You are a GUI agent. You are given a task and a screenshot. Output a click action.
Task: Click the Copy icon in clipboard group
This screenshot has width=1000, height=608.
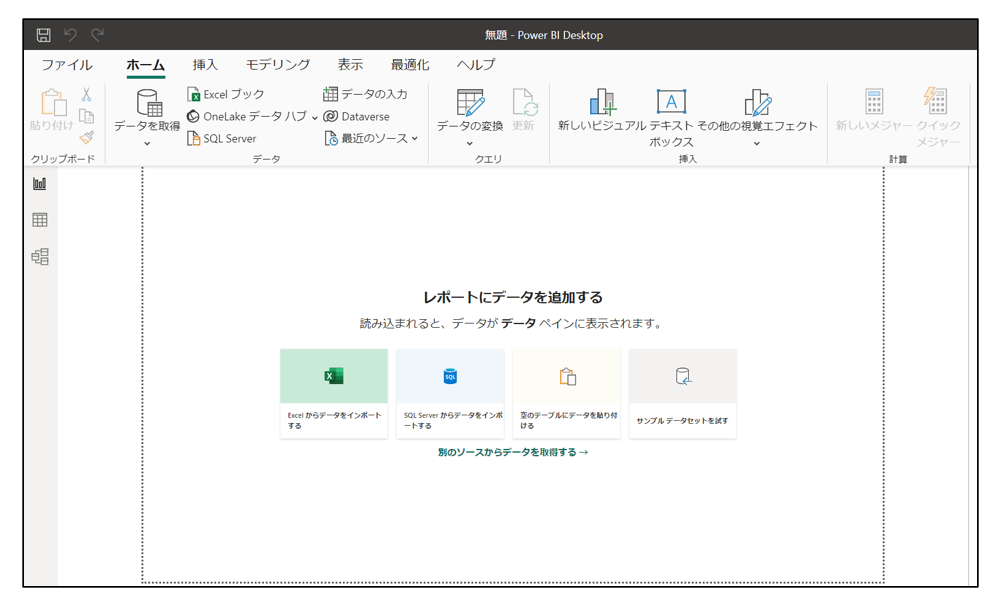coord(86,116)
